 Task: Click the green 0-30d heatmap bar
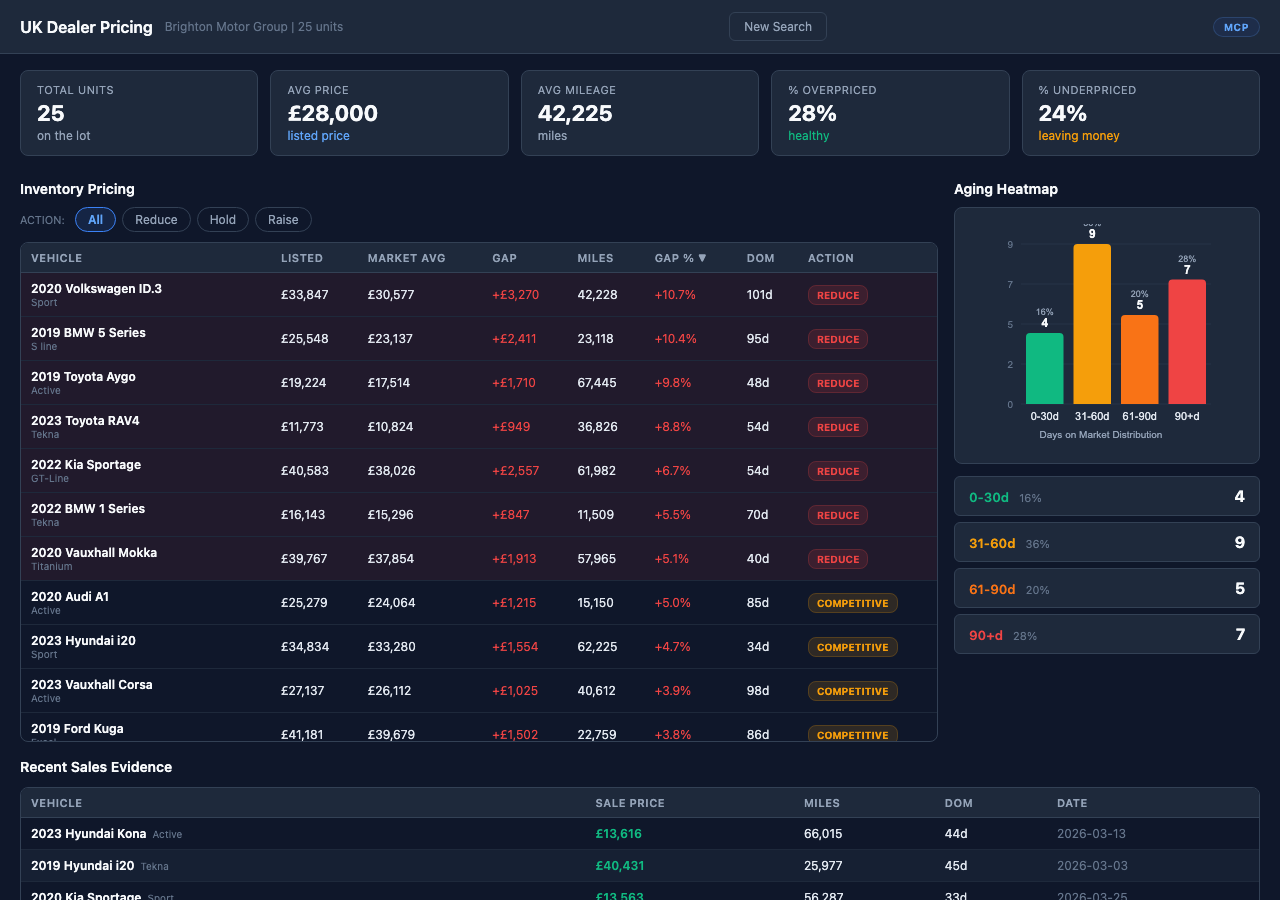1044,368
